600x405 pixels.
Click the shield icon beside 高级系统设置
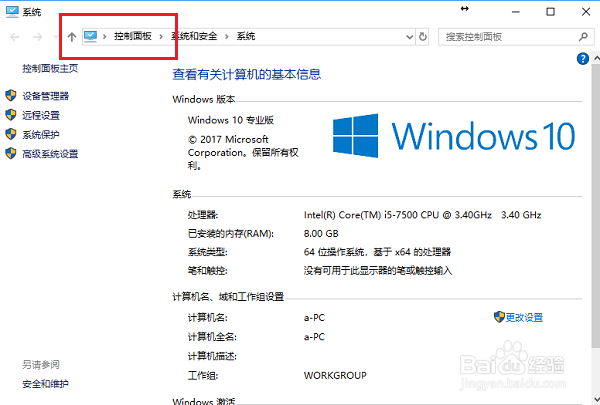(x=11, y=154)
